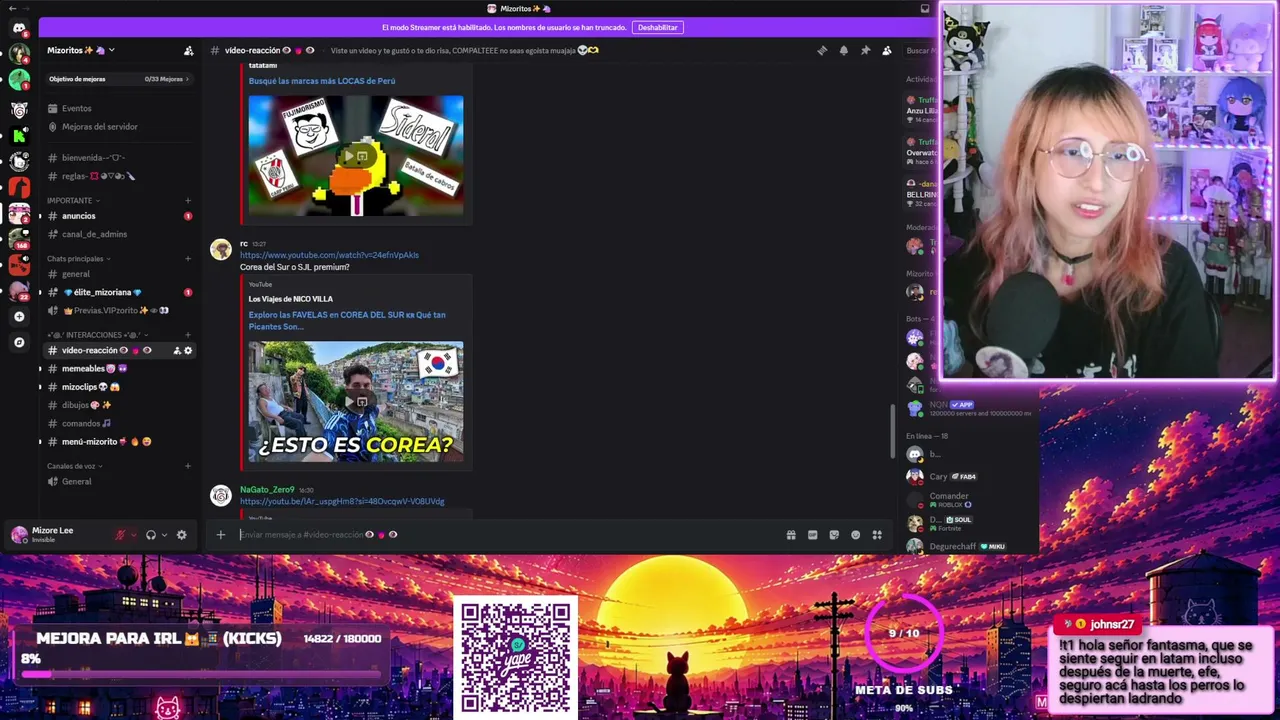Image resolution: width=1280 pixels, height=720 pixels.
Task: Open notification settings bell icon
Action: tap(844, 50)
